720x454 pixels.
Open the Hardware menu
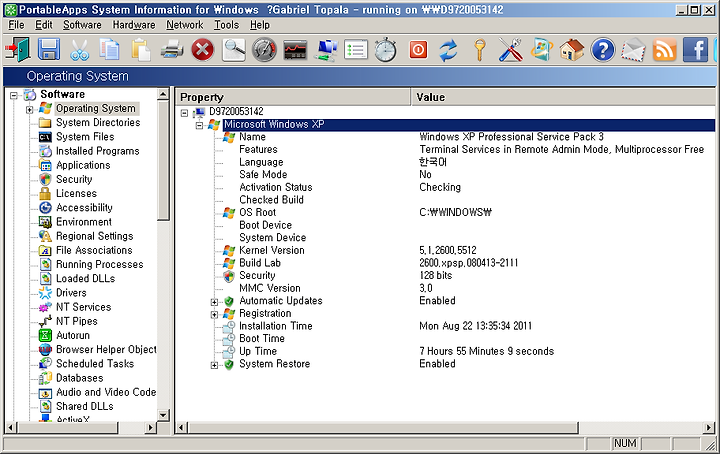134,25
